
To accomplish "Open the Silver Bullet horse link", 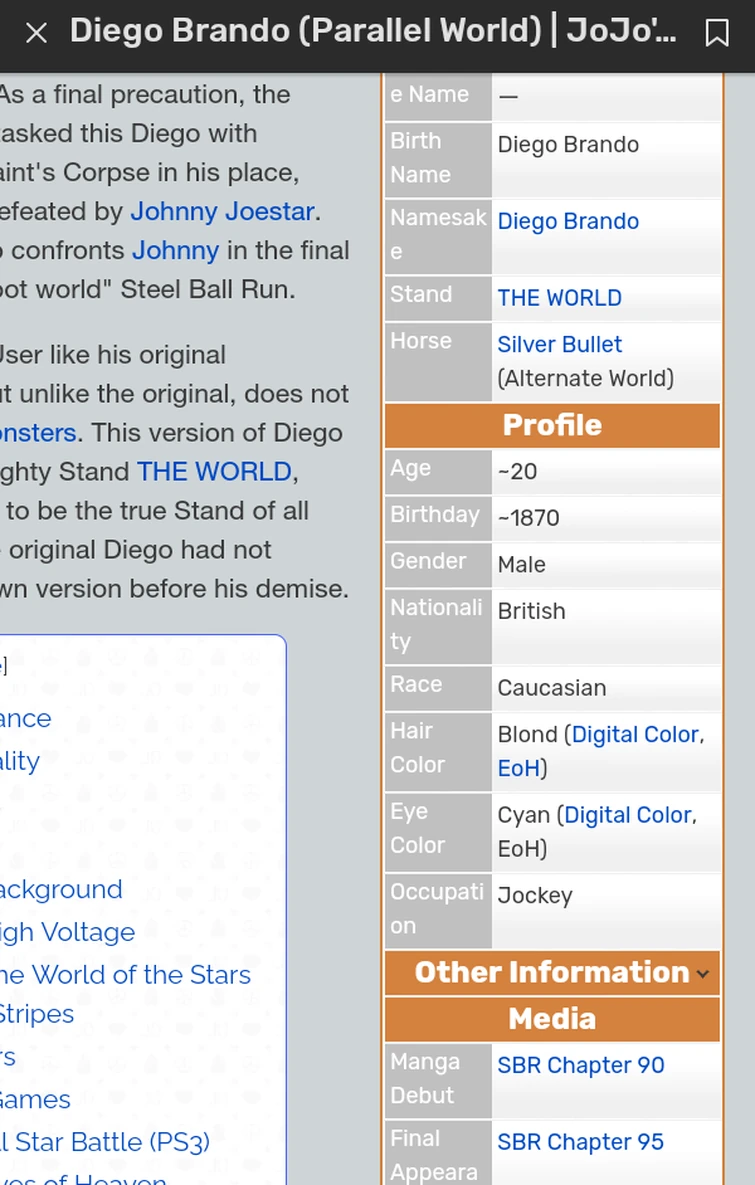I will click(559, 344).
